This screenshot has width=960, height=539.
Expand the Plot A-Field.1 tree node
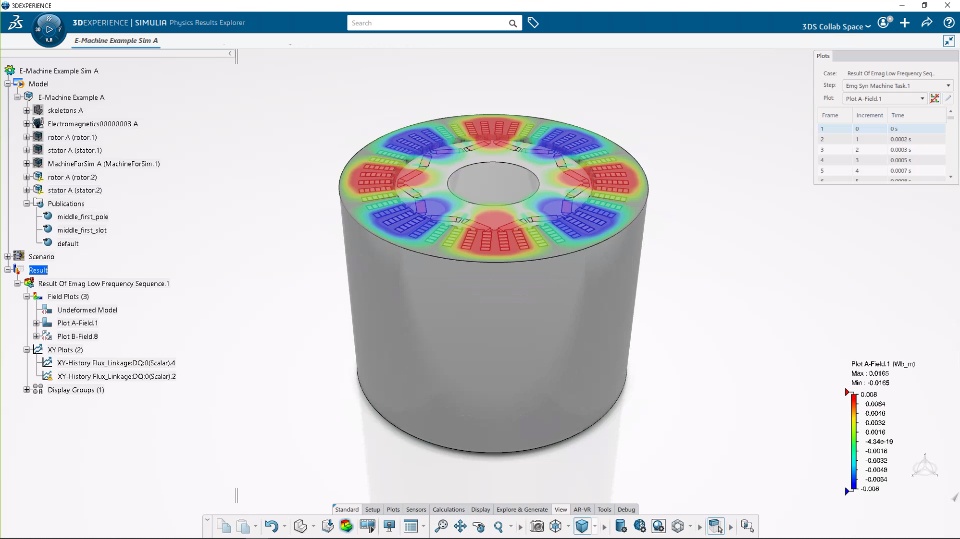36,323
